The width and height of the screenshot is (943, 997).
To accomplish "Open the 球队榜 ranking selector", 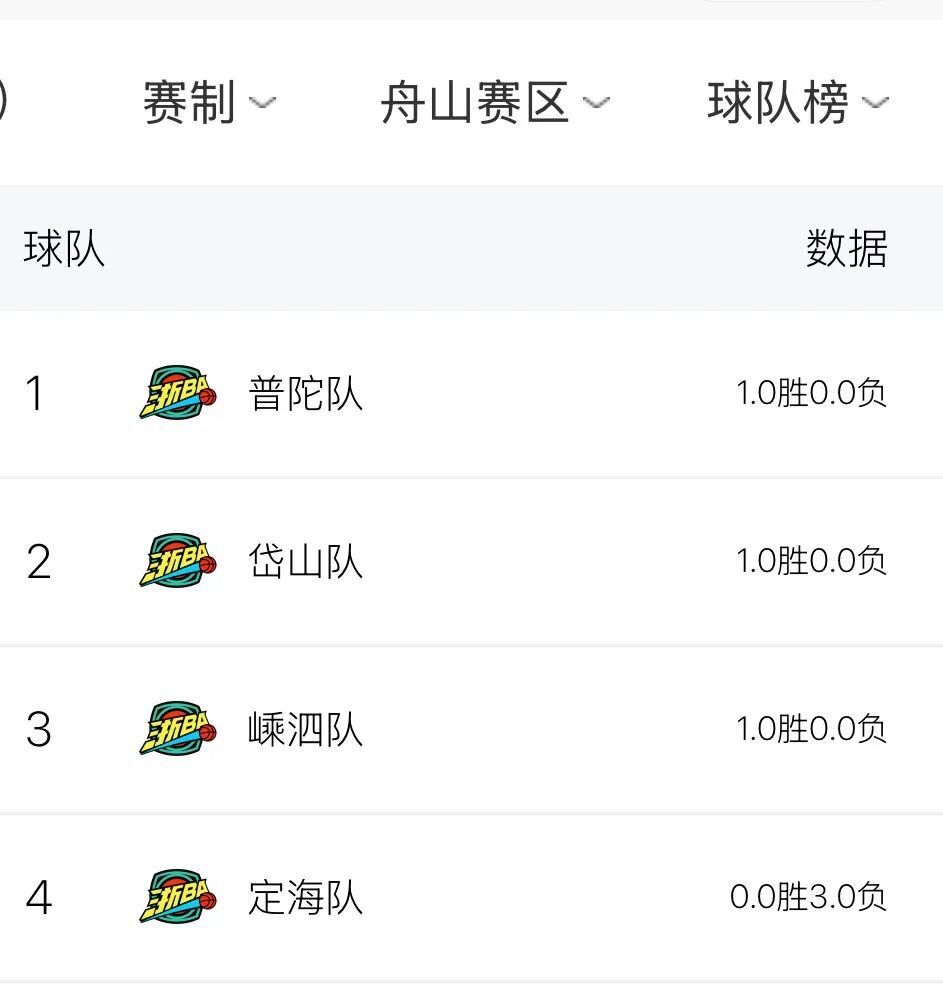I will tap(799, 102).
